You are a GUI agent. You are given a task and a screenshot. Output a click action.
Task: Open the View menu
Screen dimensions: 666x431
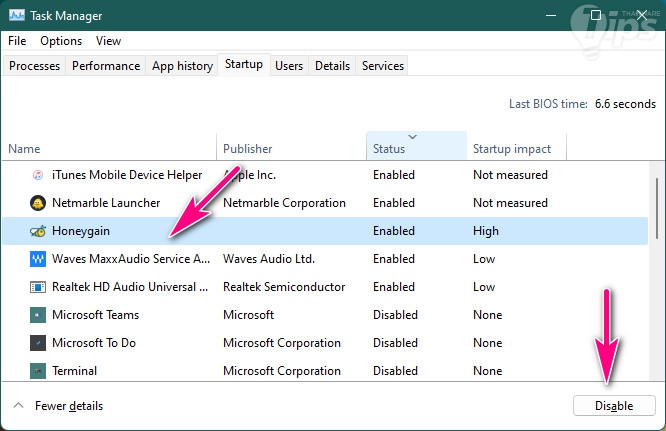coord(108,41)
